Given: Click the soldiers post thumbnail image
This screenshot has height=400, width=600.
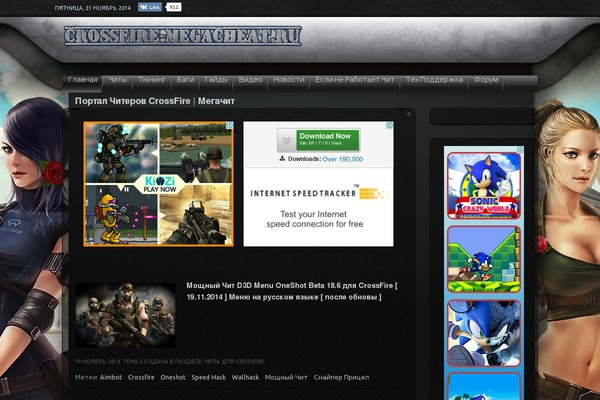Looking at the screenshot, I should (x=125, y=315).
